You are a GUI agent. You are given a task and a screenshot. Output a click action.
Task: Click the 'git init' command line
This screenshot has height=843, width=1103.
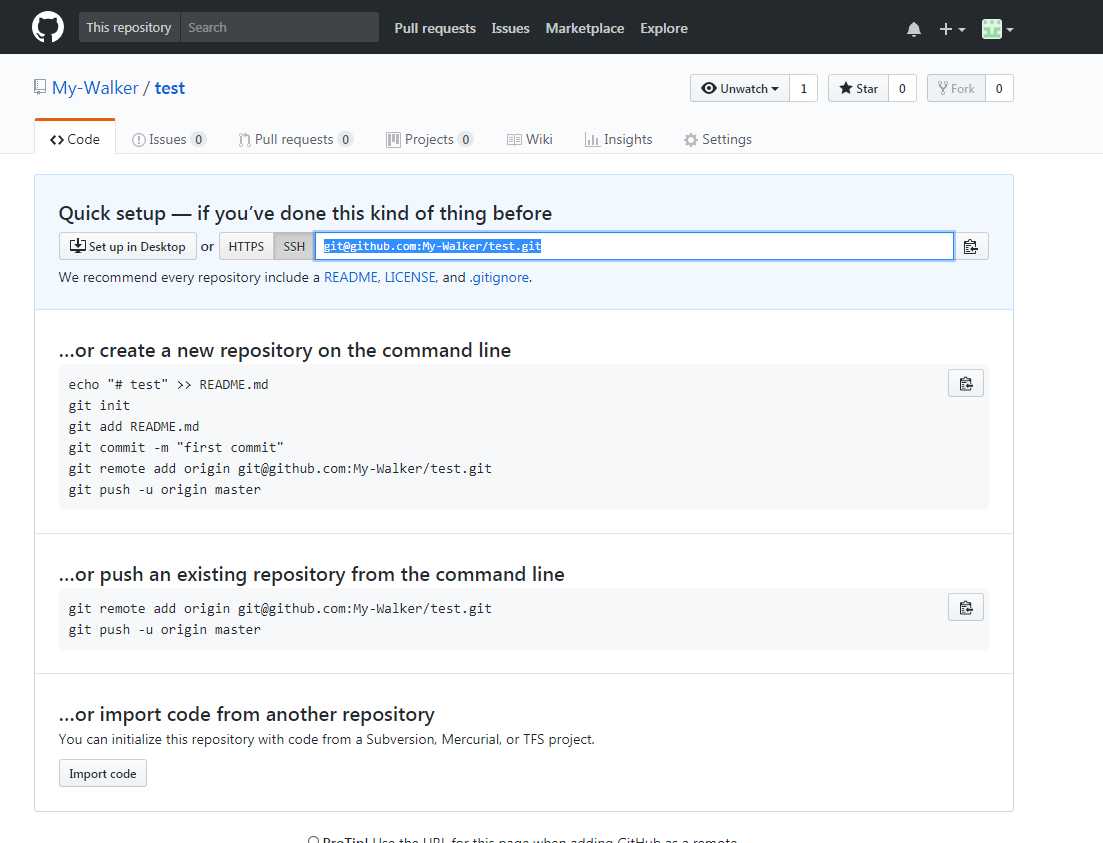99,405
